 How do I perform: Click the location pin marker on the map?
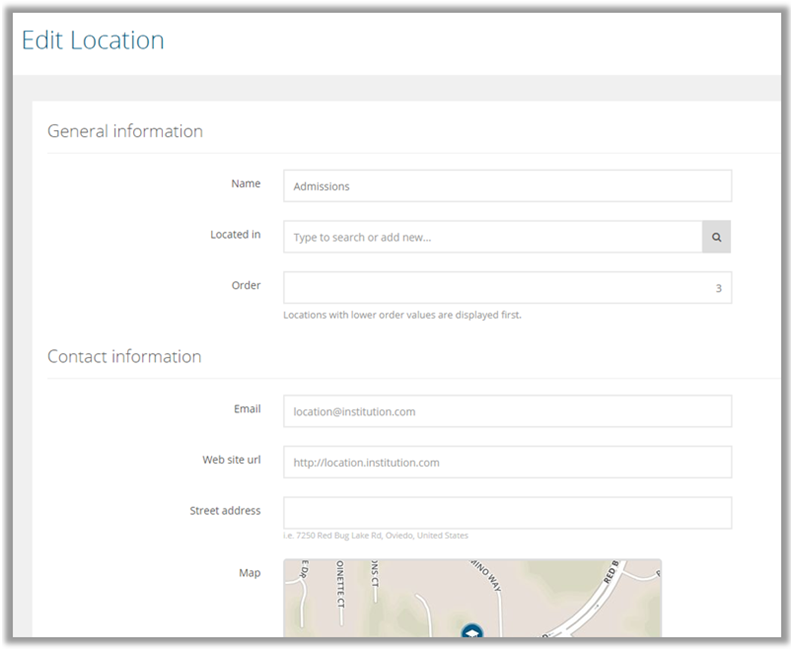472,631
